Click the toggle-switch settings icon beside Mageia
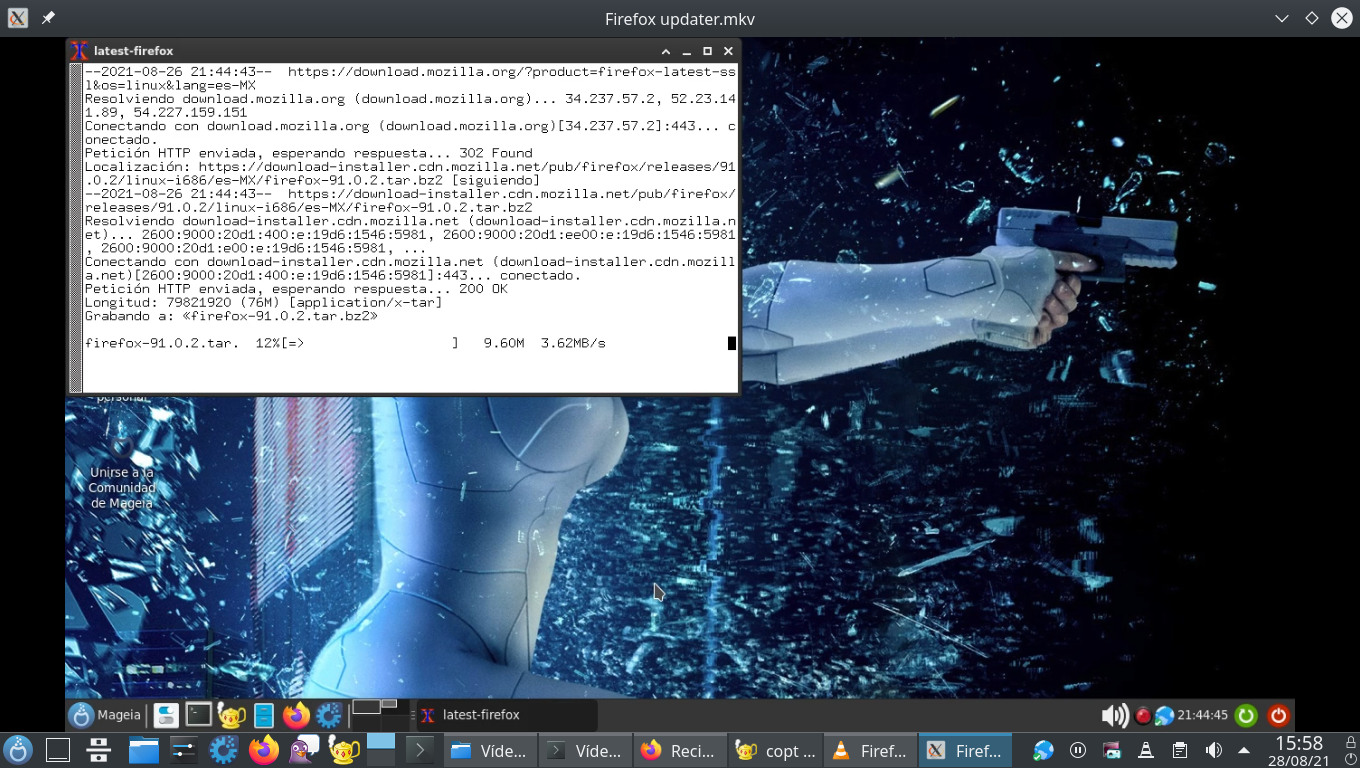Viewport: 1360px width, 768px height. (166, 715)
